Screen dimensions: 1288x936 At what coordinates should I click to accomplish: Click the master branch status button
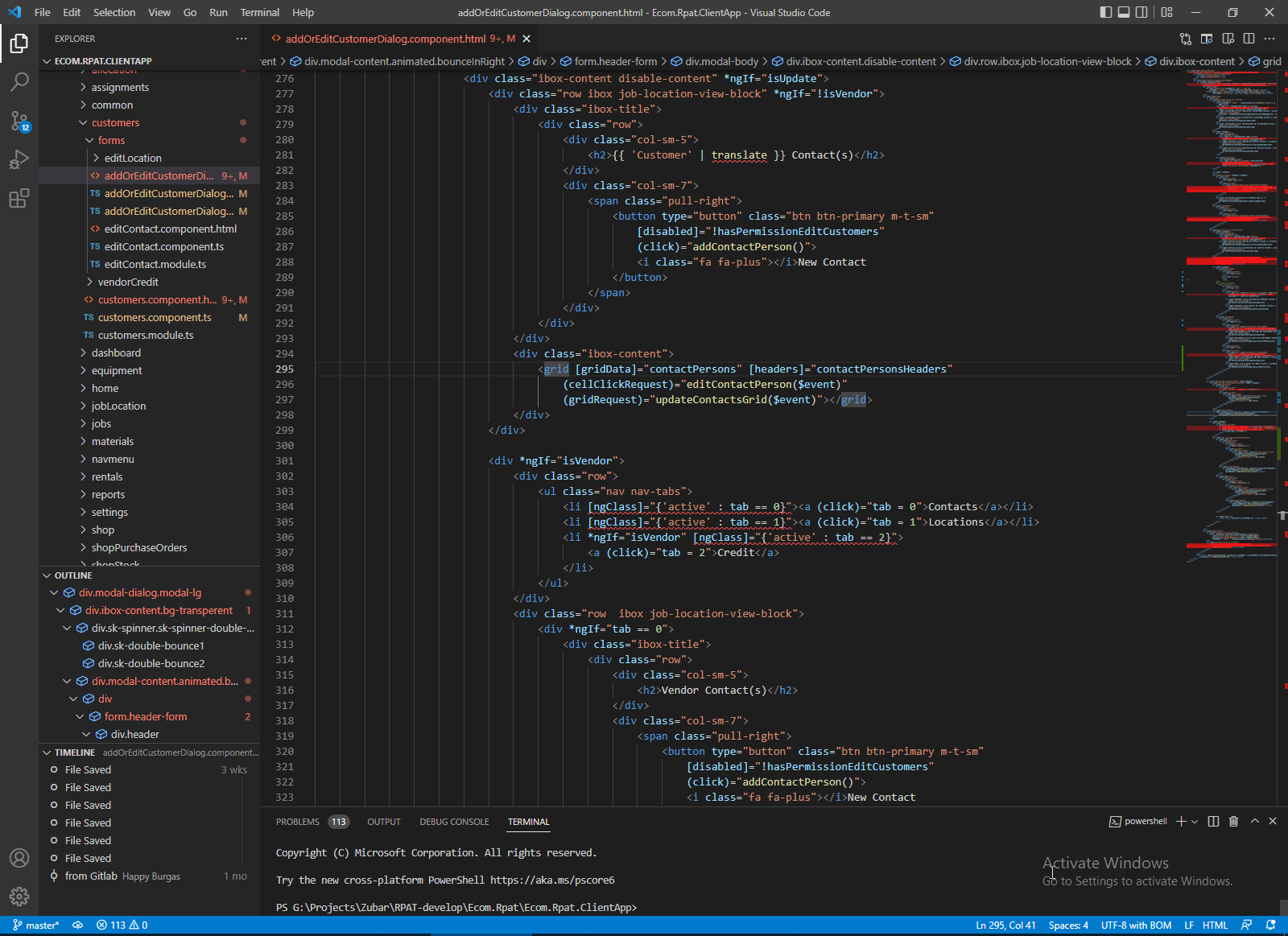pyautogui.click(x=36, y=926)
